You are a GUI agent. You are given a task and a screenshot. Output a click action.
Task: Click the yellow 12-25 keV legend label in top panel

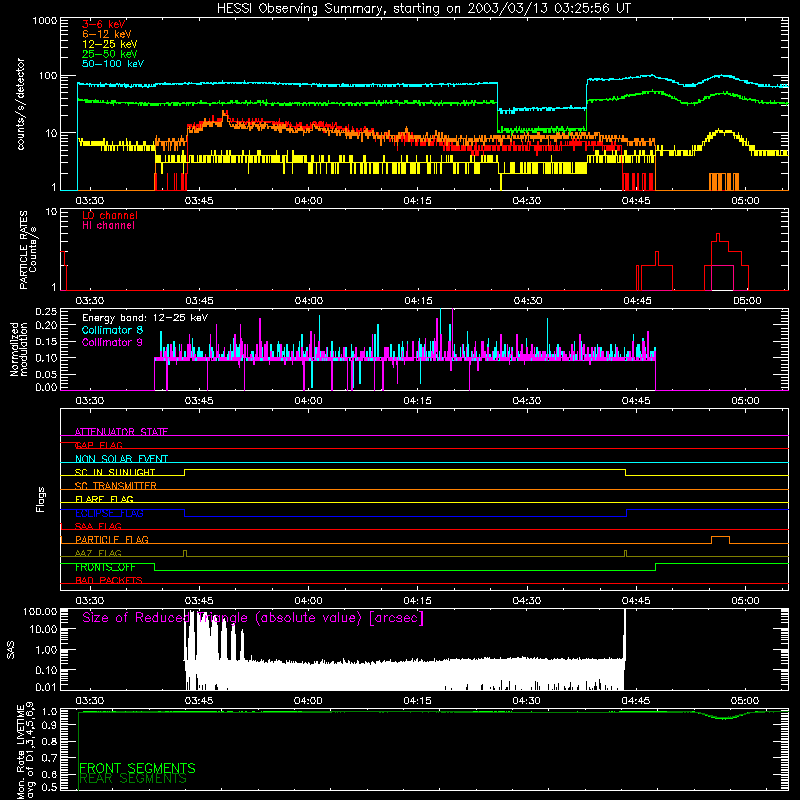[x=110, y=44]
